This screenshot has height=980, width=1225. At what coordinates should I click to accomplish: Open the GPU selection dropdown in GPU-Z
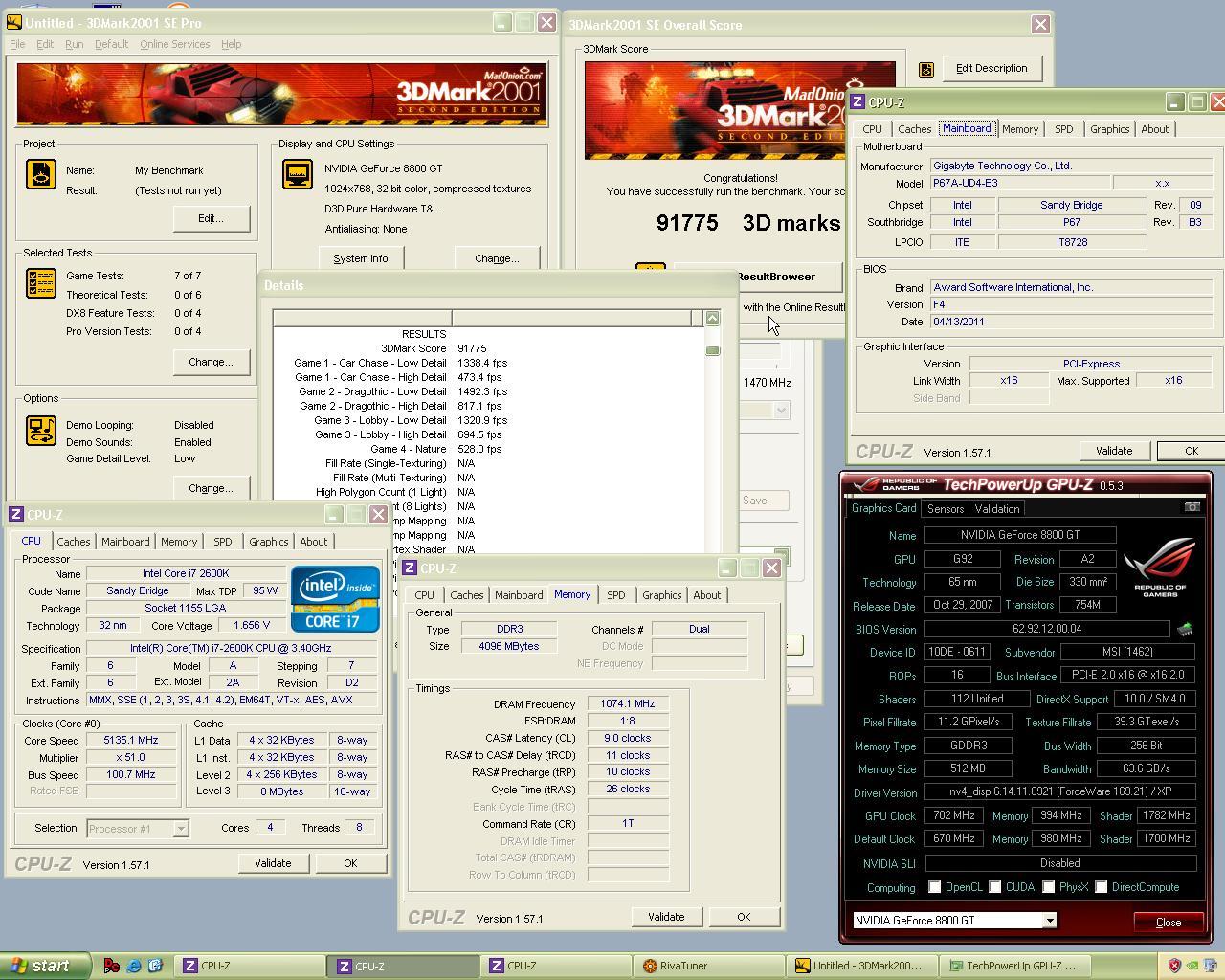[x=1049, y=921]
